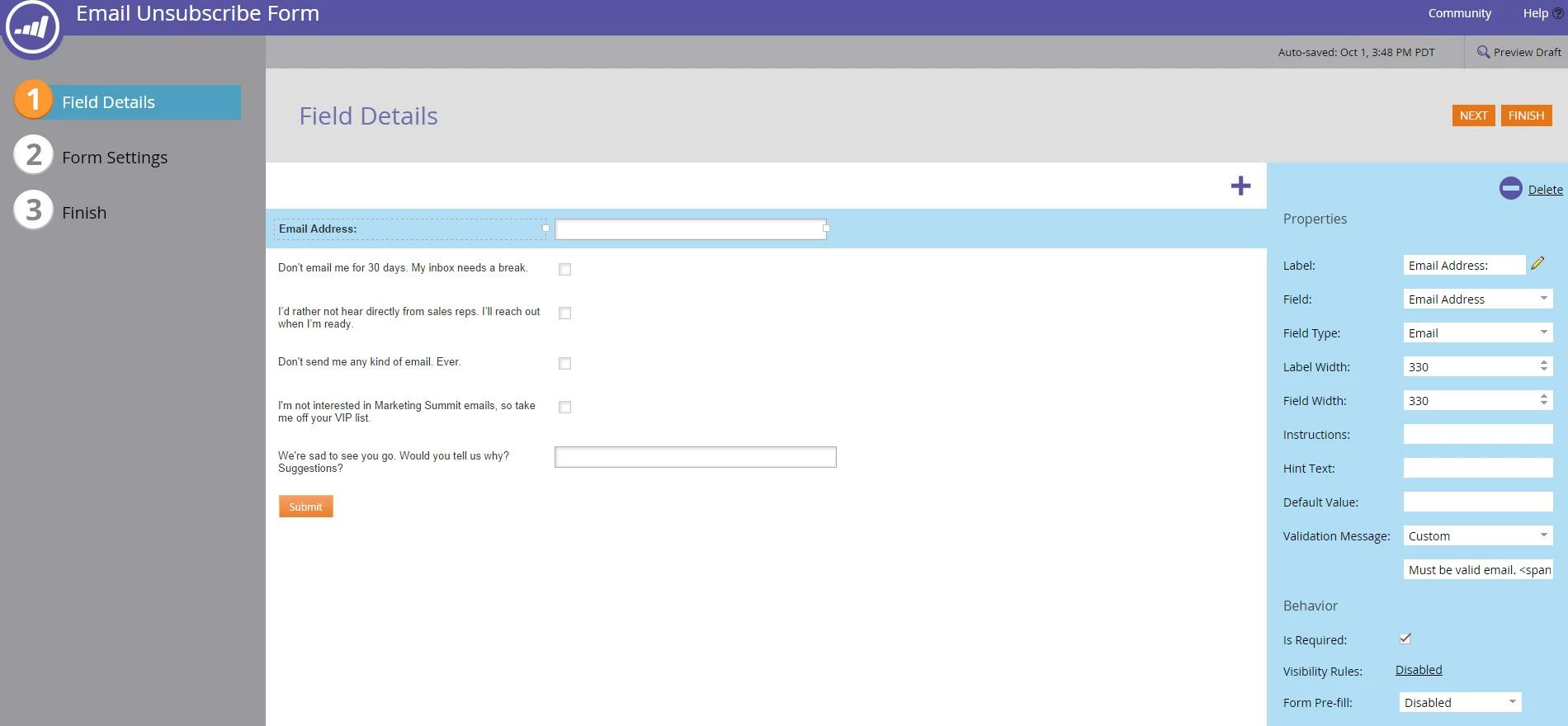The width and height of the screenshot is (1568, 726).
Task: Click the Email Address form input
Action: (x=690, y=229)
